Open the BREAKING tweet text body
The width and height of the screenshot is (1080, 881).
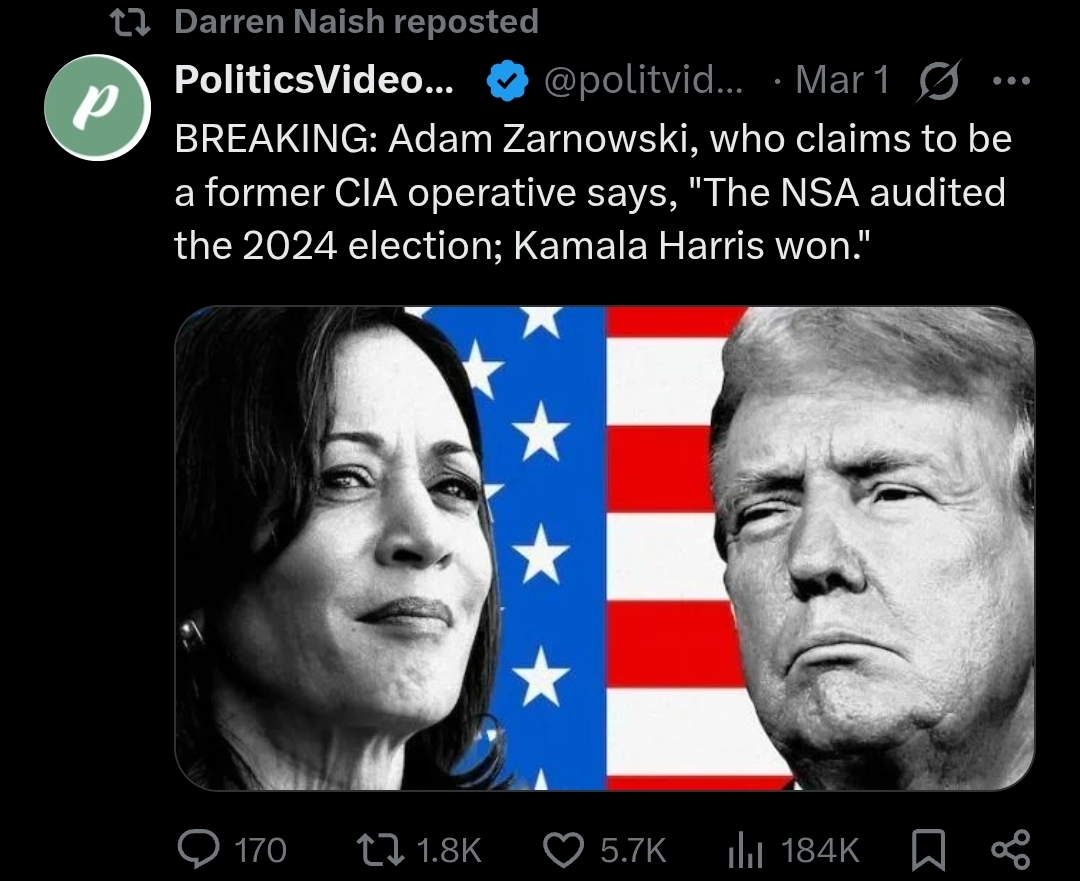pyautogui.click(x=593, y=192)
